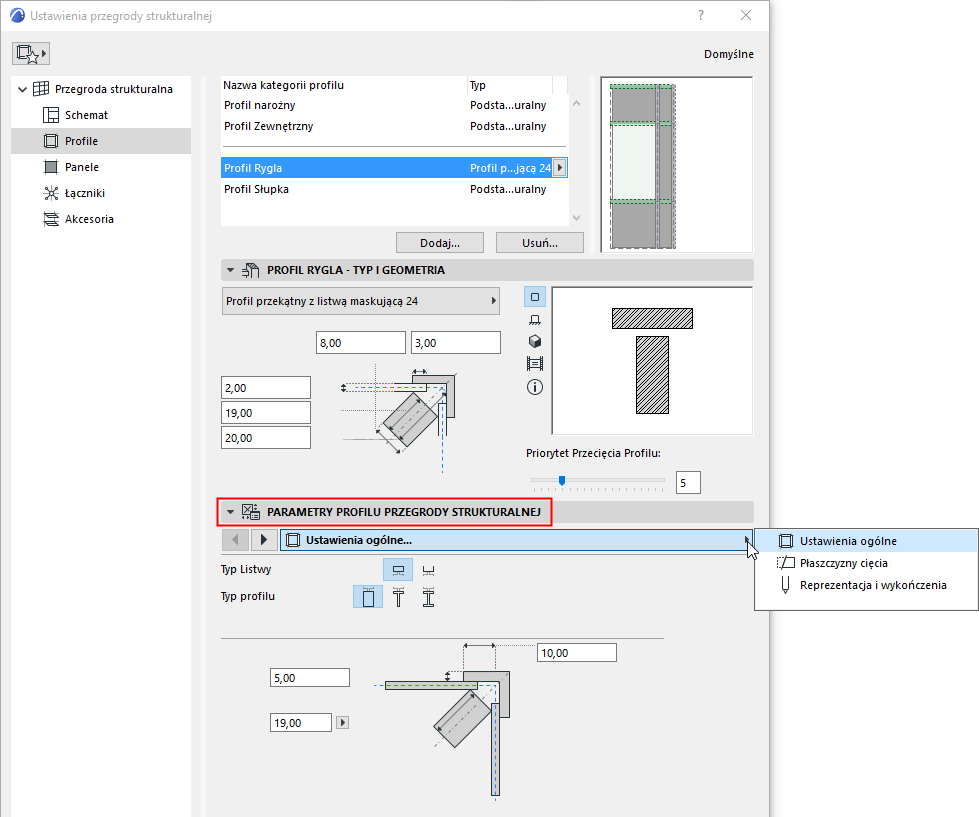Select the Profil Zewnętrzny row
The height and width of the screenshot is (817, 979).
tap(394, 126)
